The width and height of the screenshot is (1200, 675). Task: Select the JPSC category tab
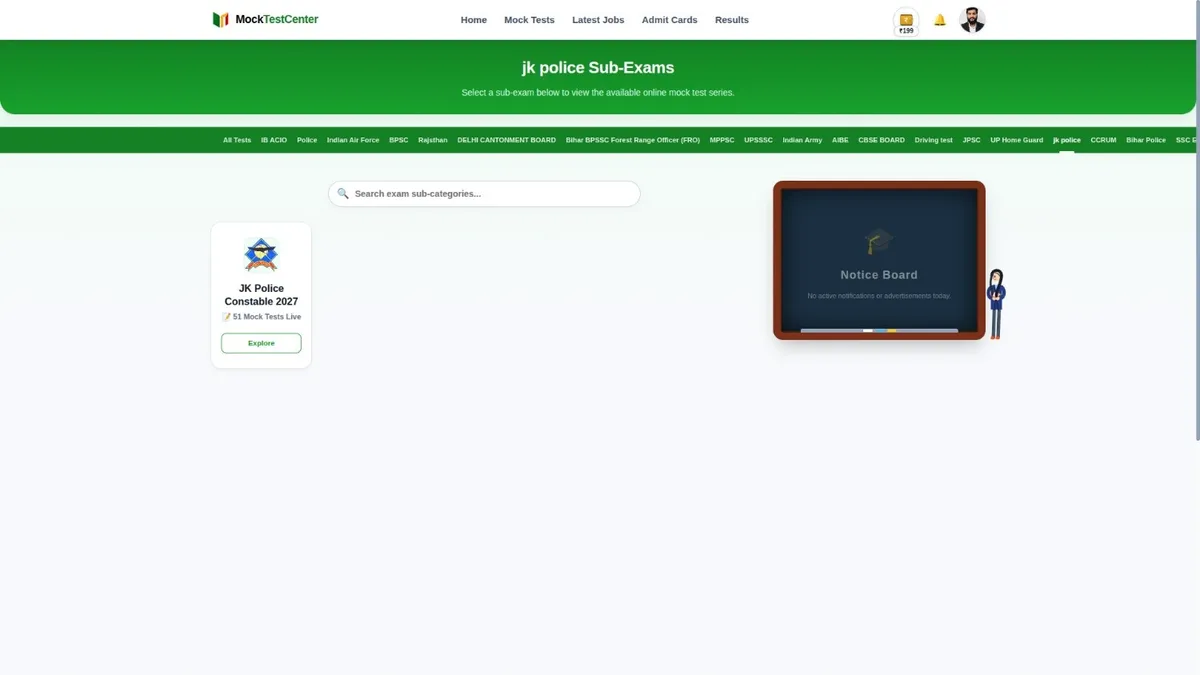972,140
